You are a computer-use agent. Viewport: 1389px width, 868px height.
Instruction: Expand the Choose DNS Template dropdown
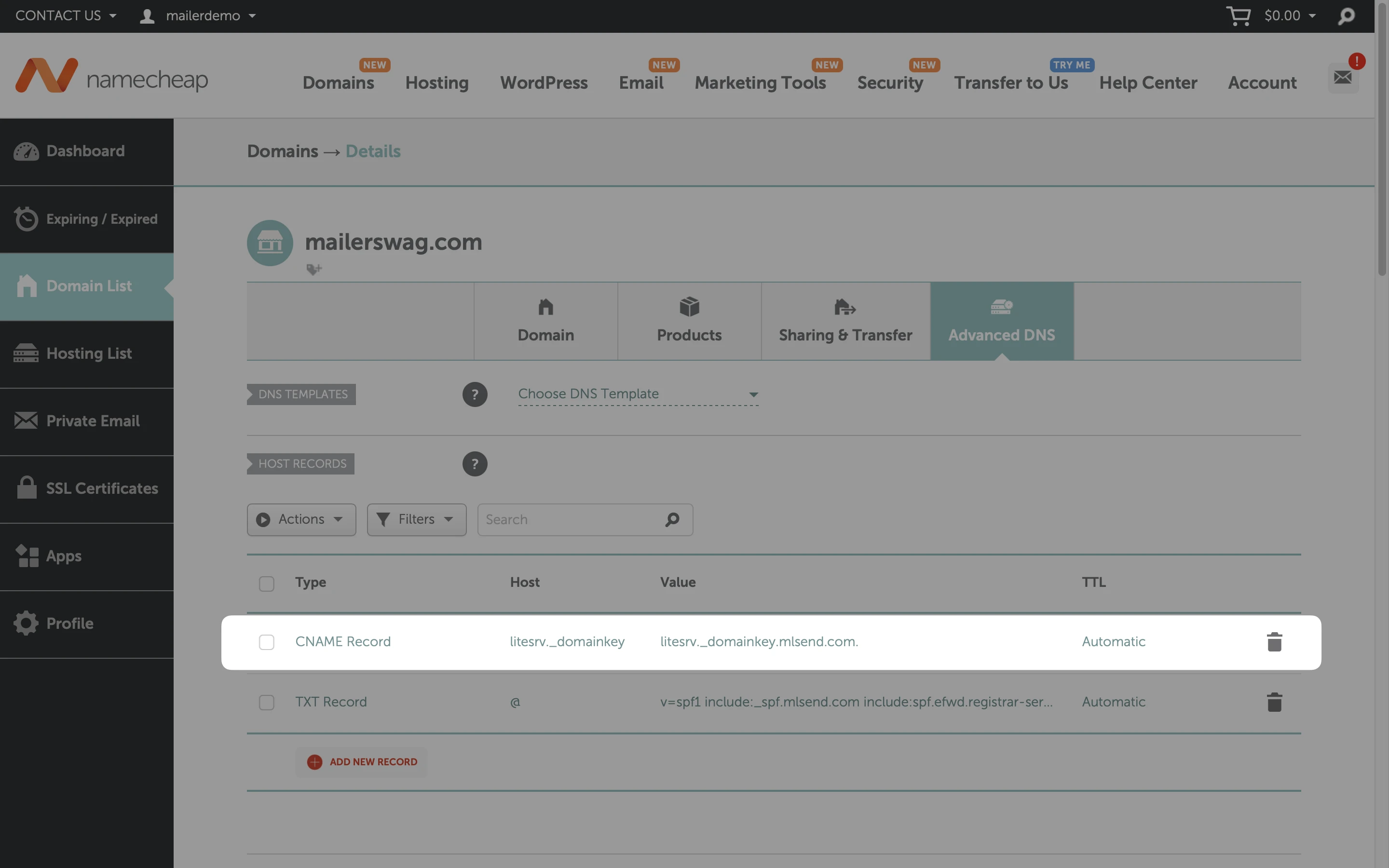click(x=638, y=394)
